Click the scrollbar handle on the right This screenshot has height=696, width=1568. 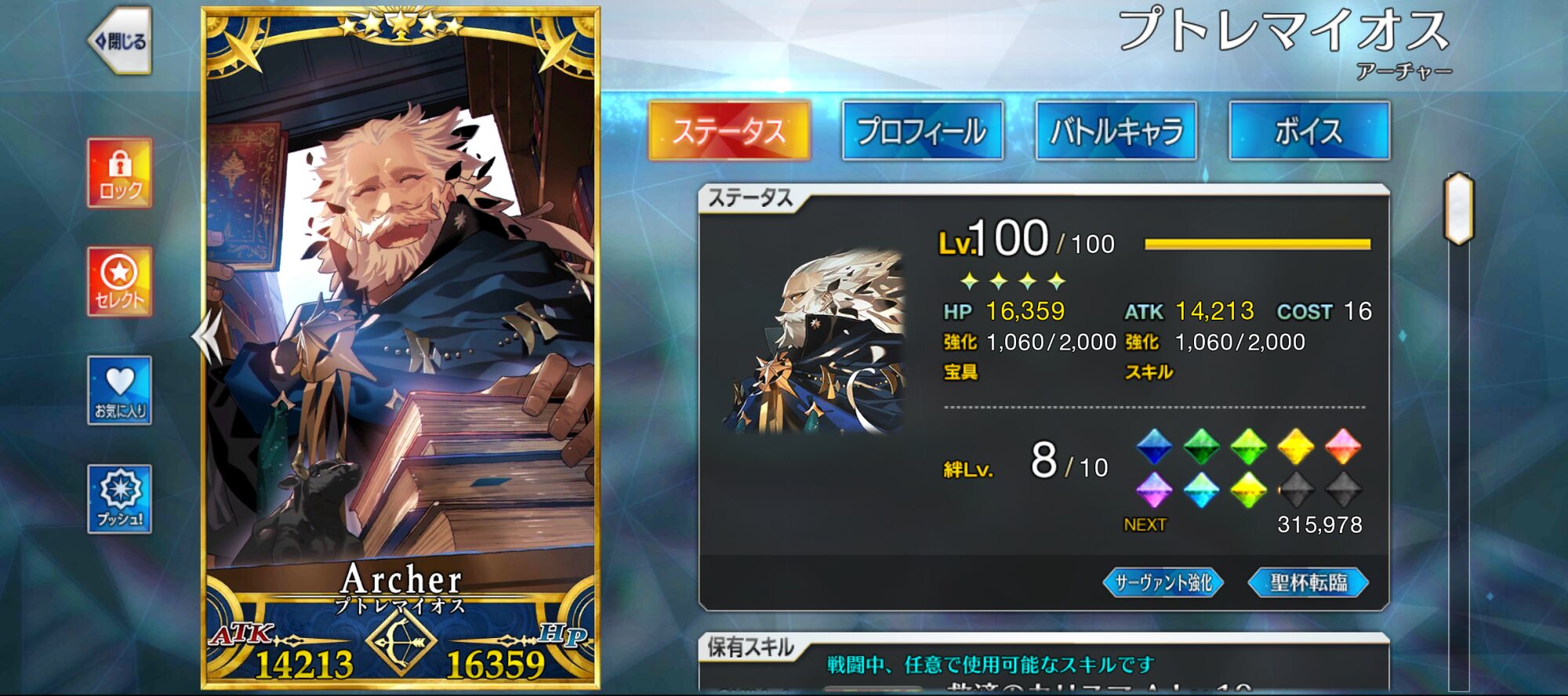1459,208
